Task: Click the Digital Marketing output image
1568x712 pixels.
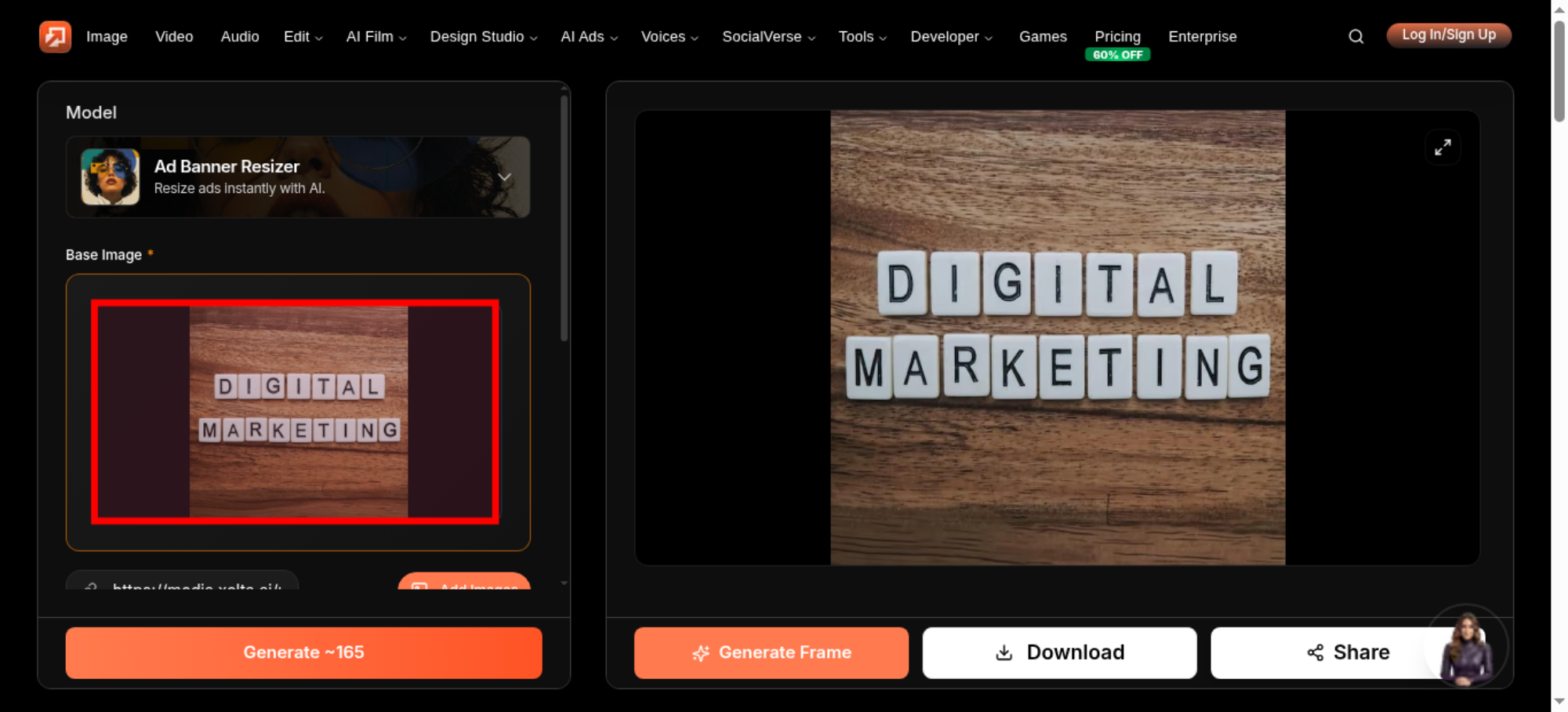Action: coord(1058,338)
